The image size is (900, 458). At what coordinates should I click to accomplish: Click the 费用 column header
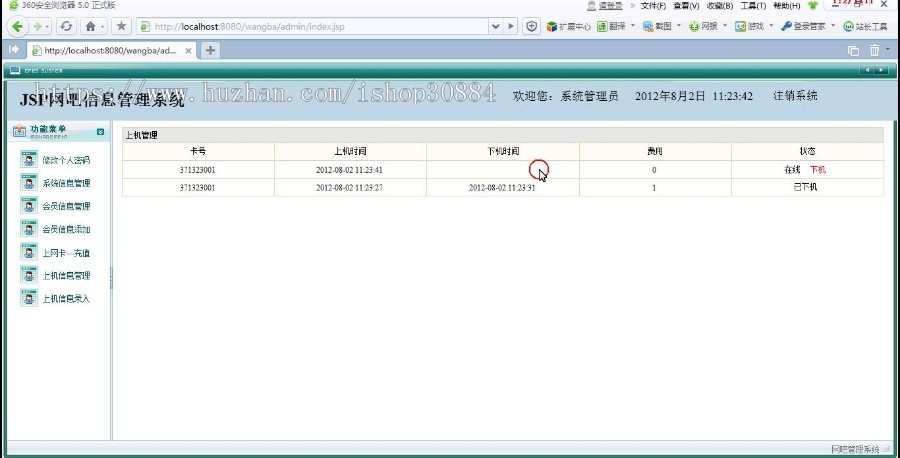pyautogui.click(x=655, y=152)
